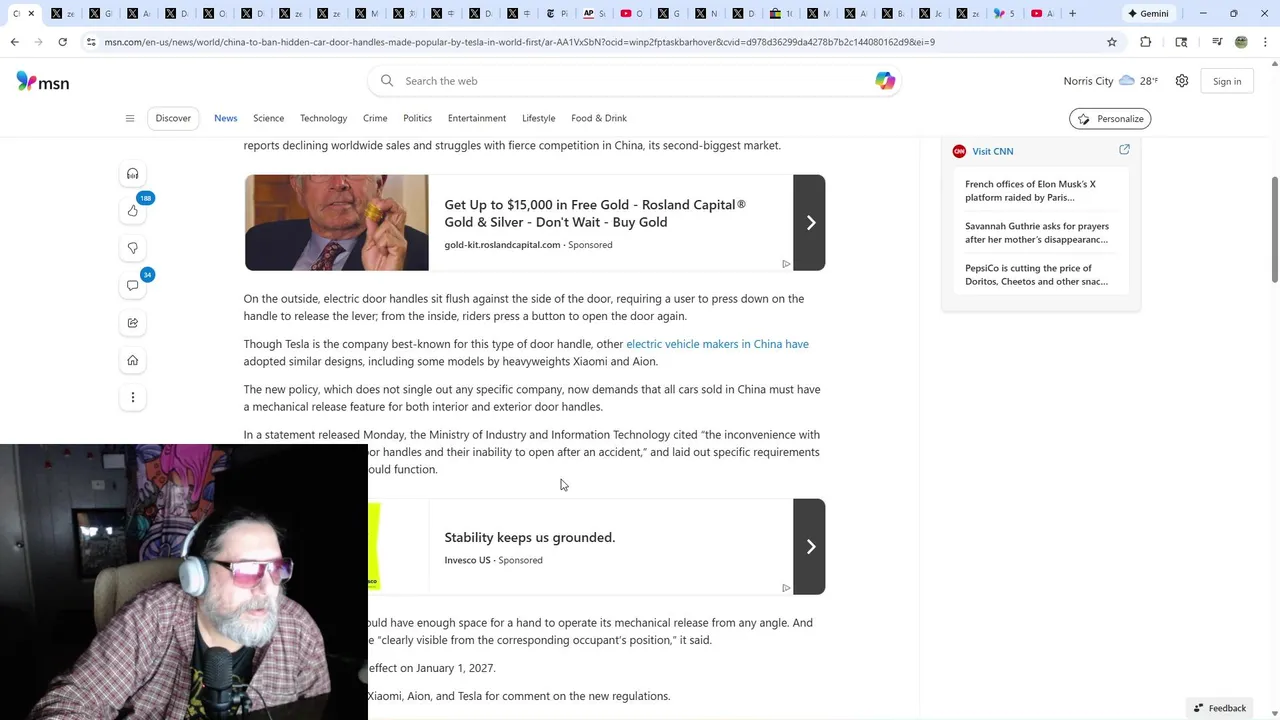The width and height of the screenshot is (1280, 720).
Task: Open the Entertainment section
Action: [477, 118]
